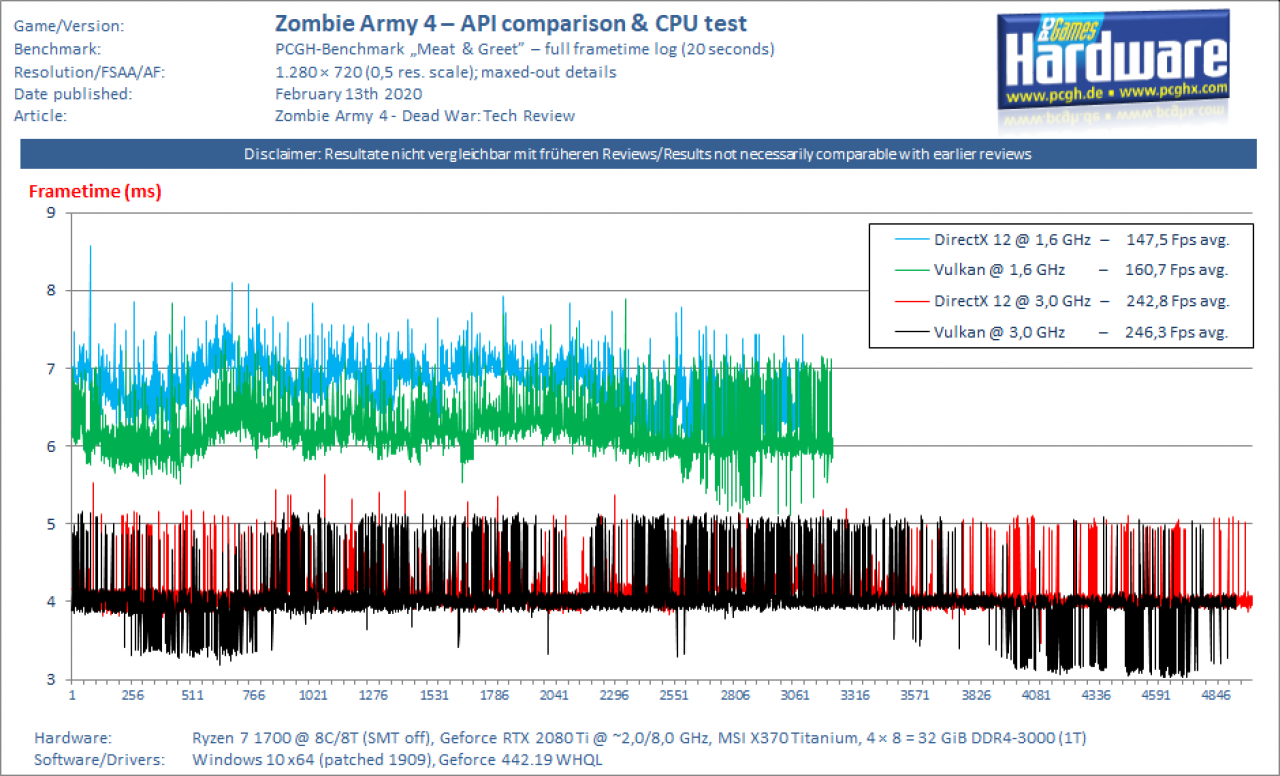Click the x-axis label '256'
Image resolution: width=1280 pixels, height=776 pixels.
(132, 695)
